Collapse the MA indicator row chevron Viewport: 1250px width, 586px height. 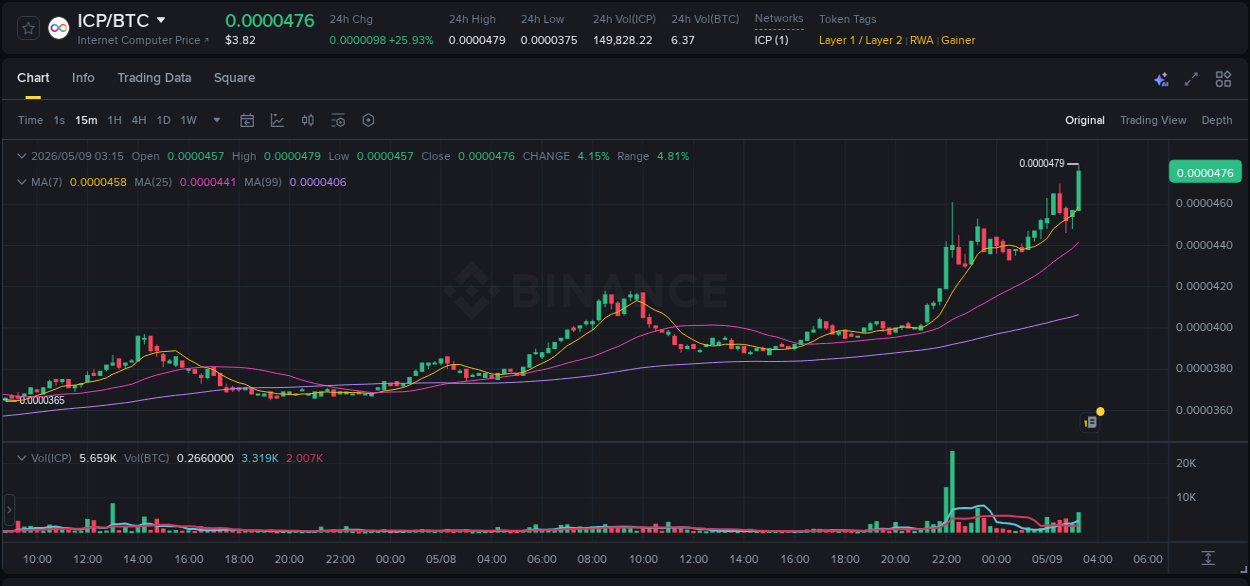point(22,182)
